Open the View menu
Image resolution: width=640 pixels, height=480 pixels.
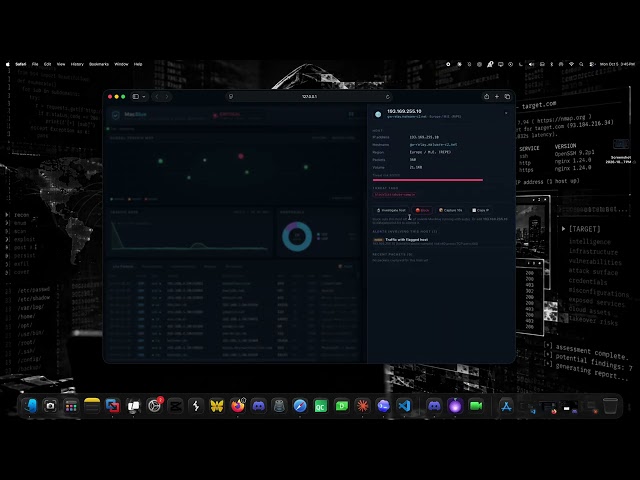(61, 64)
